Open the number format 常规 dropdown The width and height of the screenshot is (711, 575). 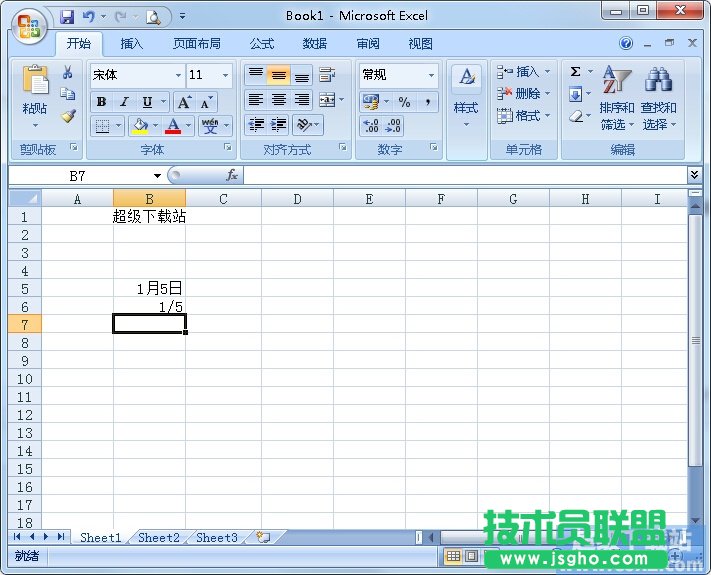point(432,75)
